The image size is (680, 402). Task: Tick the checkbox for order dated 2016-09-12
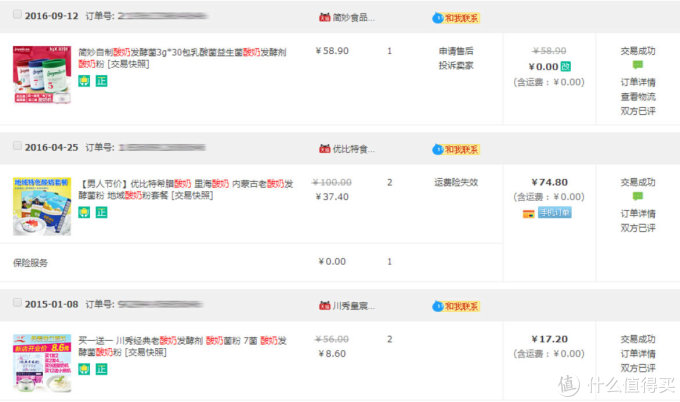tap(17, 14)
